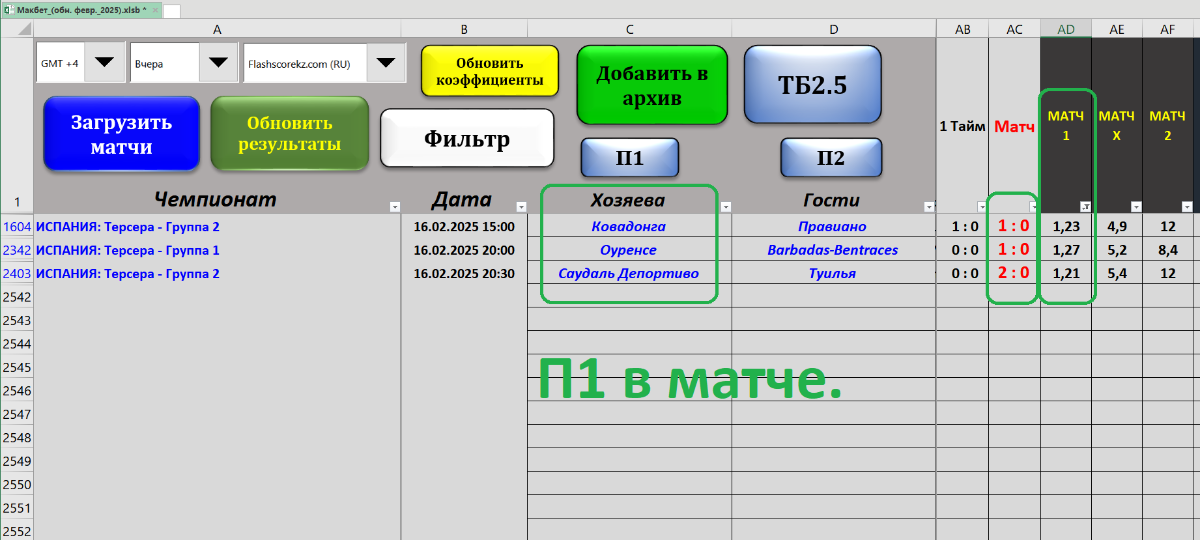Click the Ковадонга home team cell

629,227
